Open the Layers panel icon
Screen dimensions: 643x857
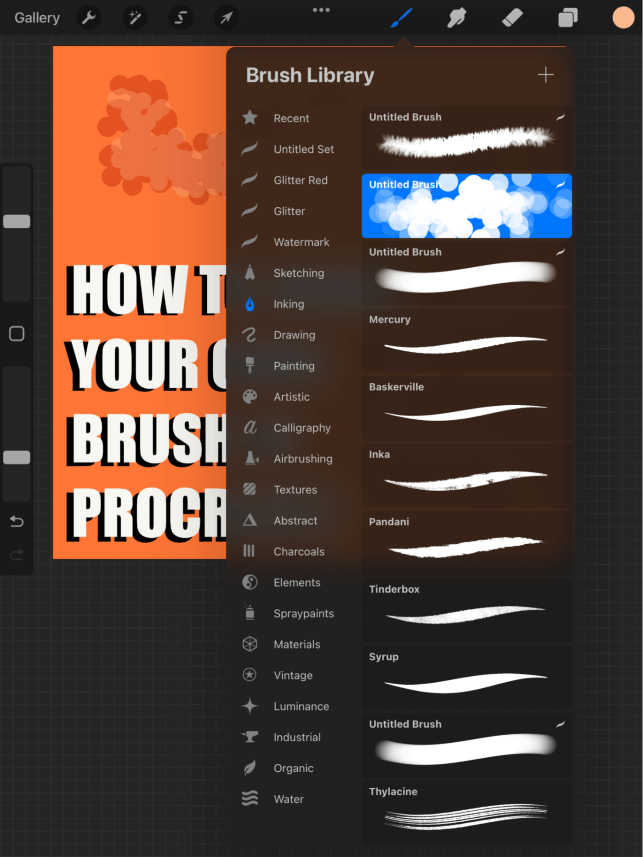coord(568,18)
